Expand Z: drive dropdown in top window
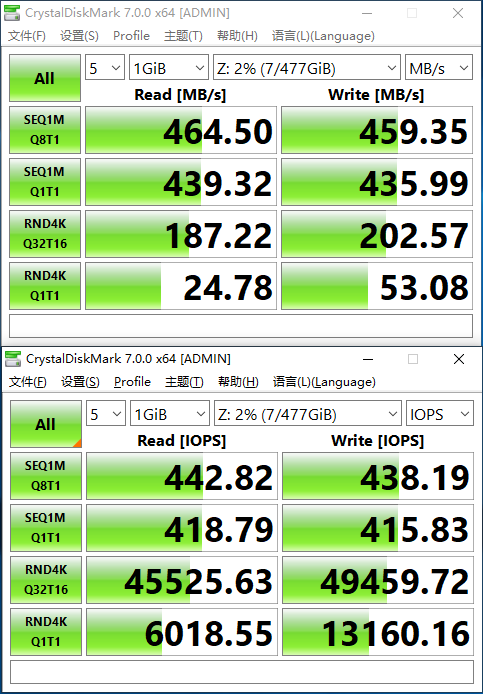Viewport: 483px width, 694px height. click(x=306, y=67)
